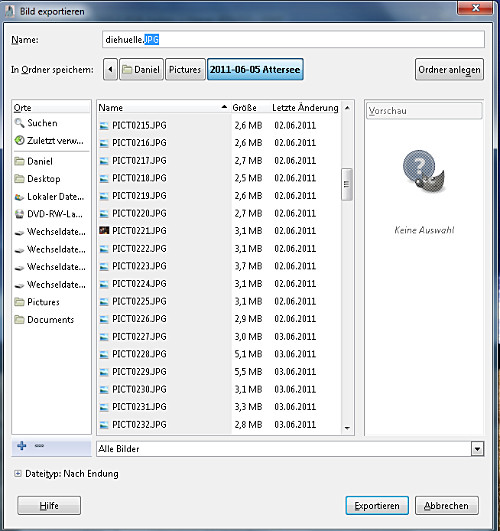This screenshot has height=531, width=500.
Task: Select the DVD-RW drive icon in places
Action: [x=20, y=214]
